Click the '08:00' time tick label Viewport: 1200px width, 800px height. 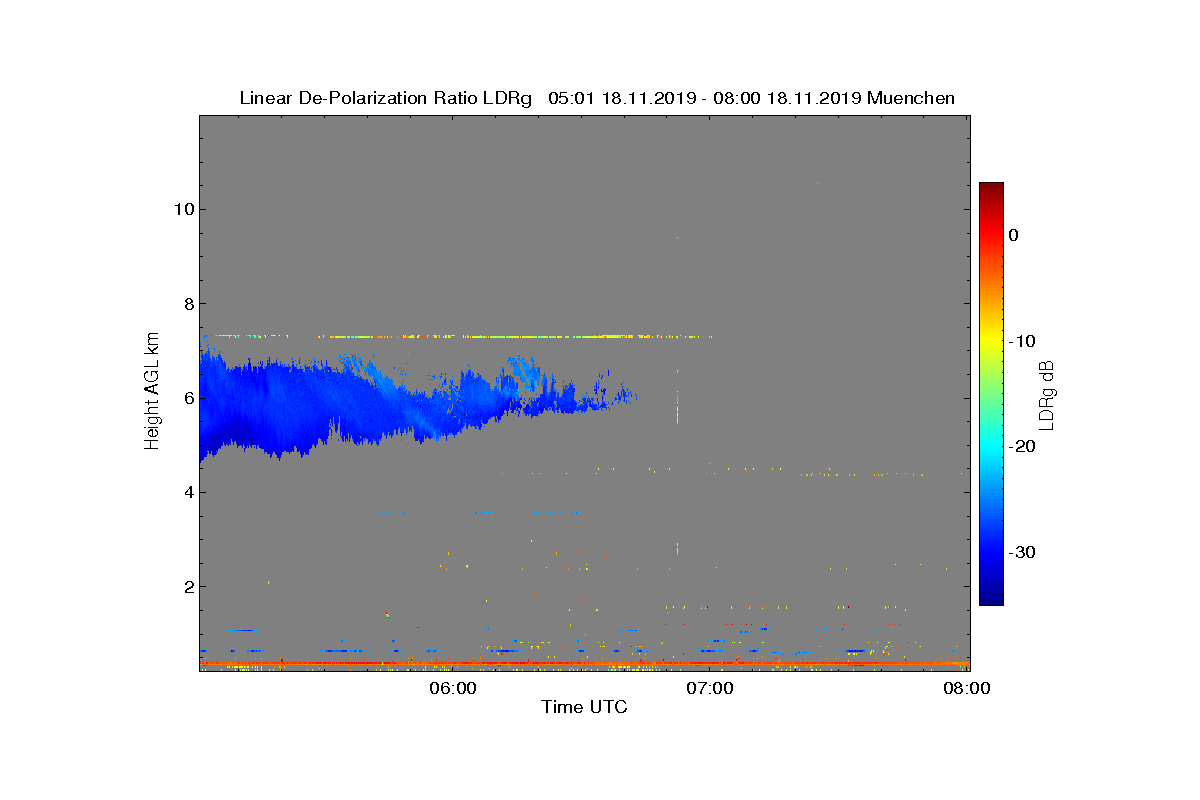(x=968, y=688)
